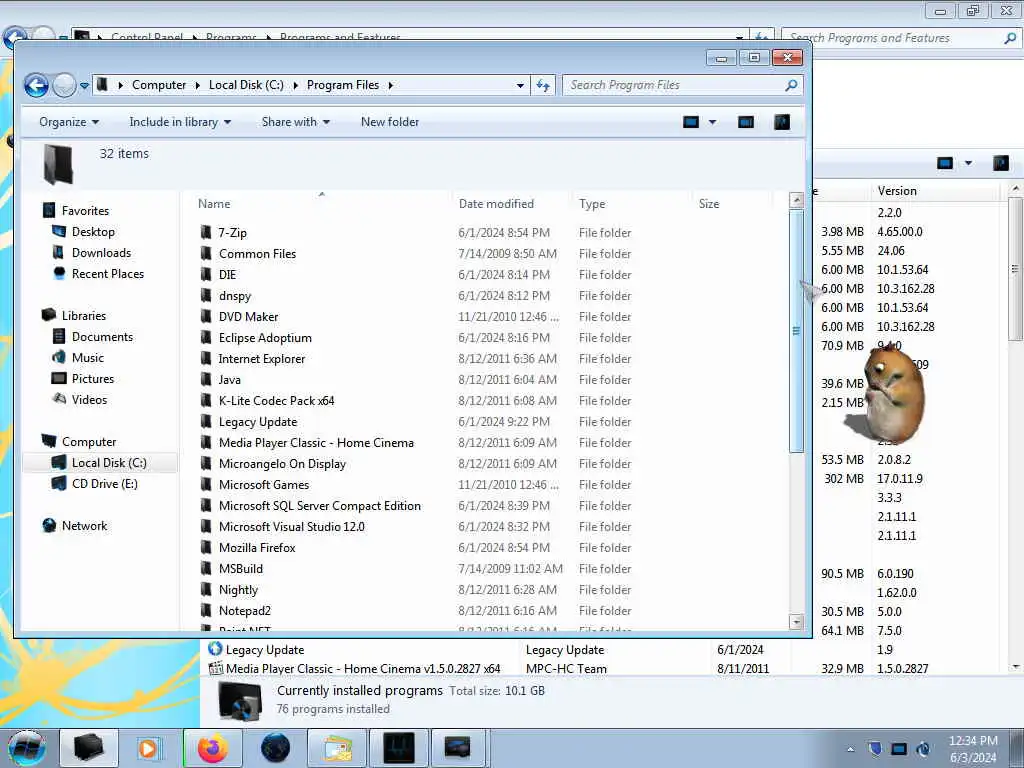Open Documents library in navigation pane

pyautogui.click(x=103, y=336)
